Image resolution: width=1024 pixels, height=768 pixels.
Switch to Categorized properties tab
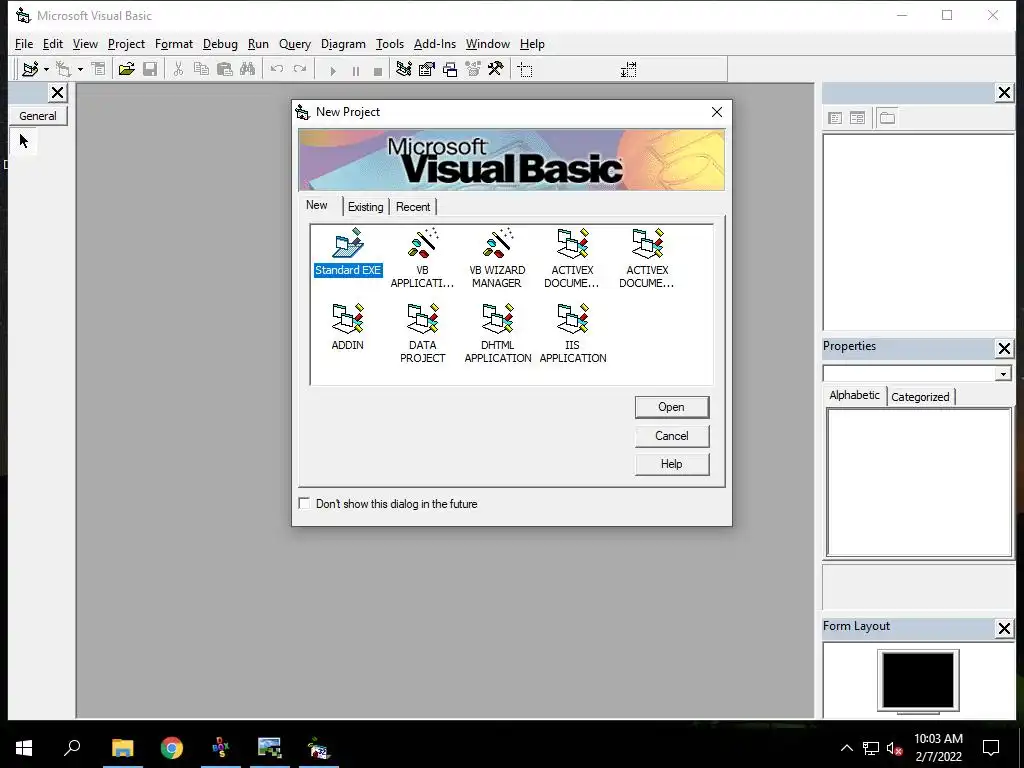pyautogui.click(x=920, y=397)
